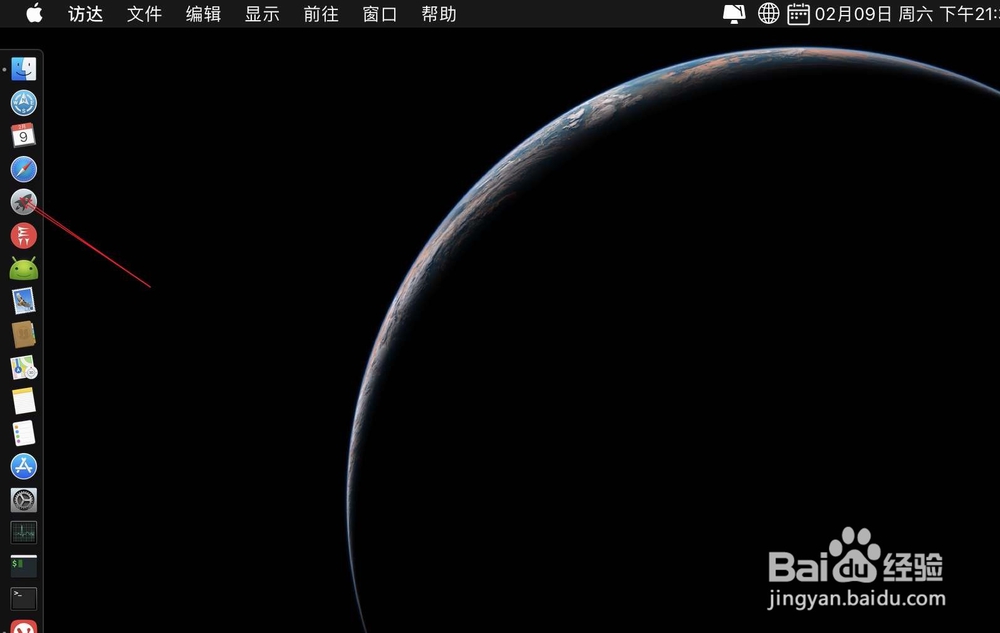Open the yellow Notes app
This screenshot has width=1000, height=633.
[24, 401]
